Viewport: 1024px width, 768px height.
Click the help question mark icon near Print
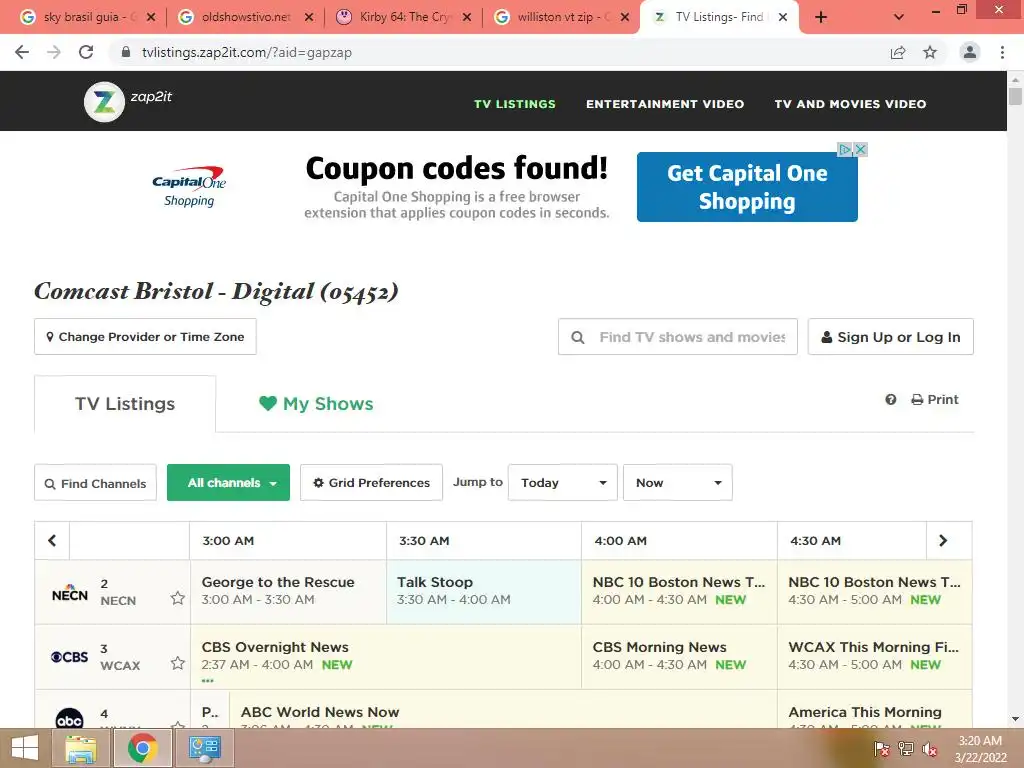click(x=891, y=400)
